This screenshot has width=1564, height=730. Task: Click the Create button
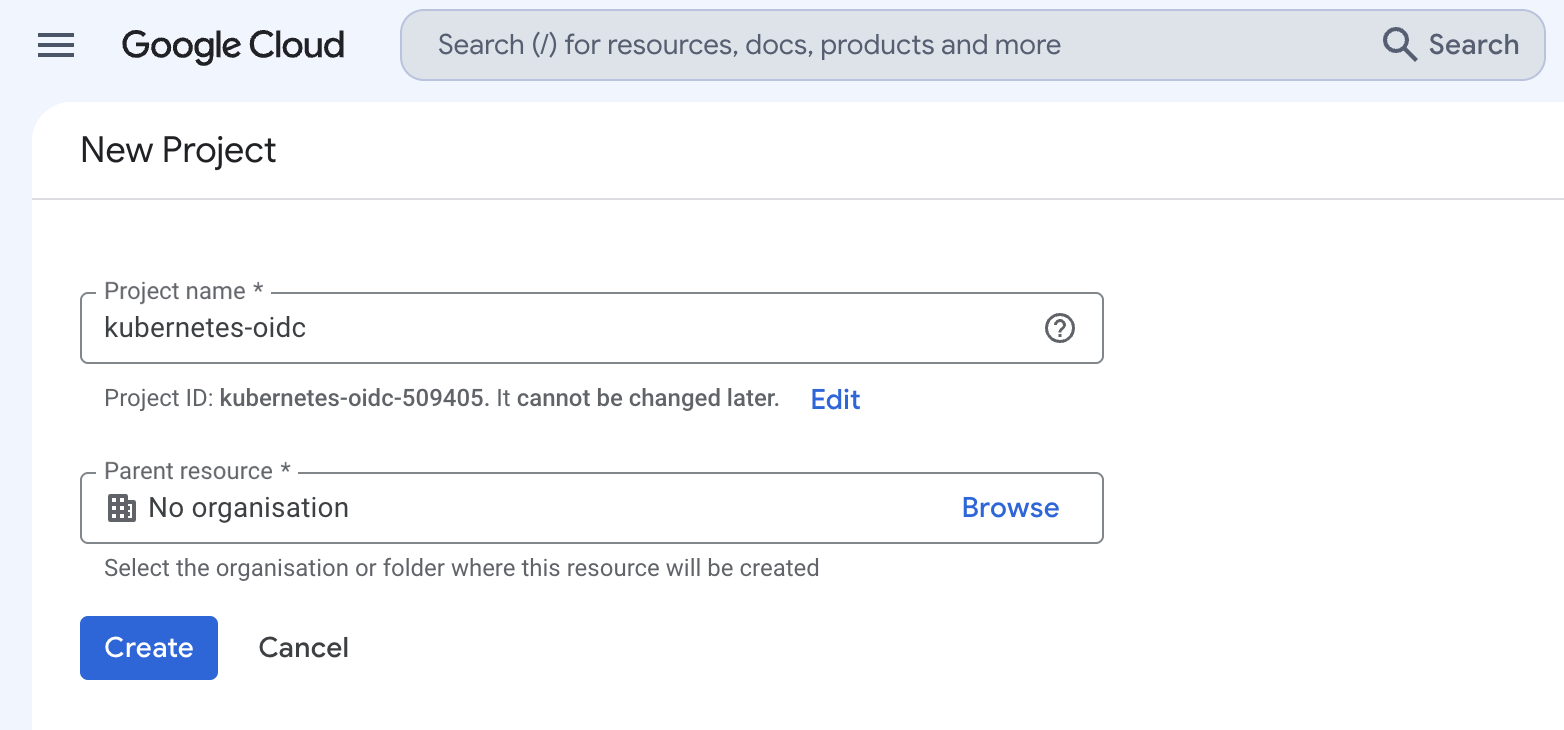tap(149, 648)
